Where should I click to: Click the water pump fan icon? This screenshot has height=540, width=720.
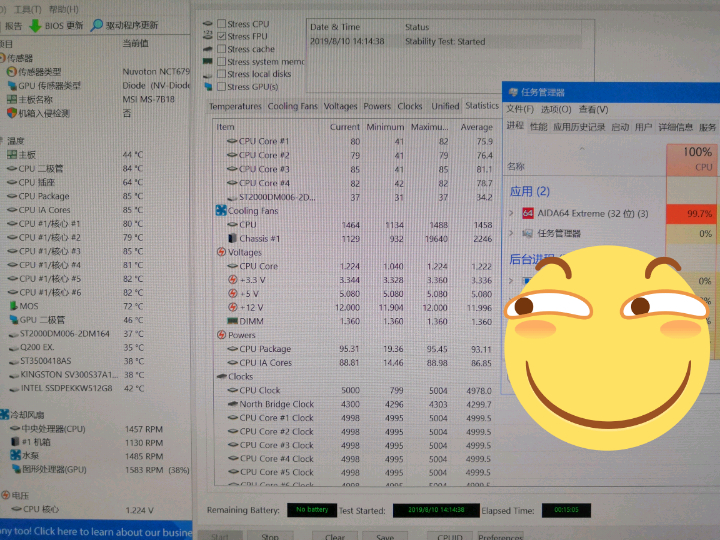click(16, 456)
